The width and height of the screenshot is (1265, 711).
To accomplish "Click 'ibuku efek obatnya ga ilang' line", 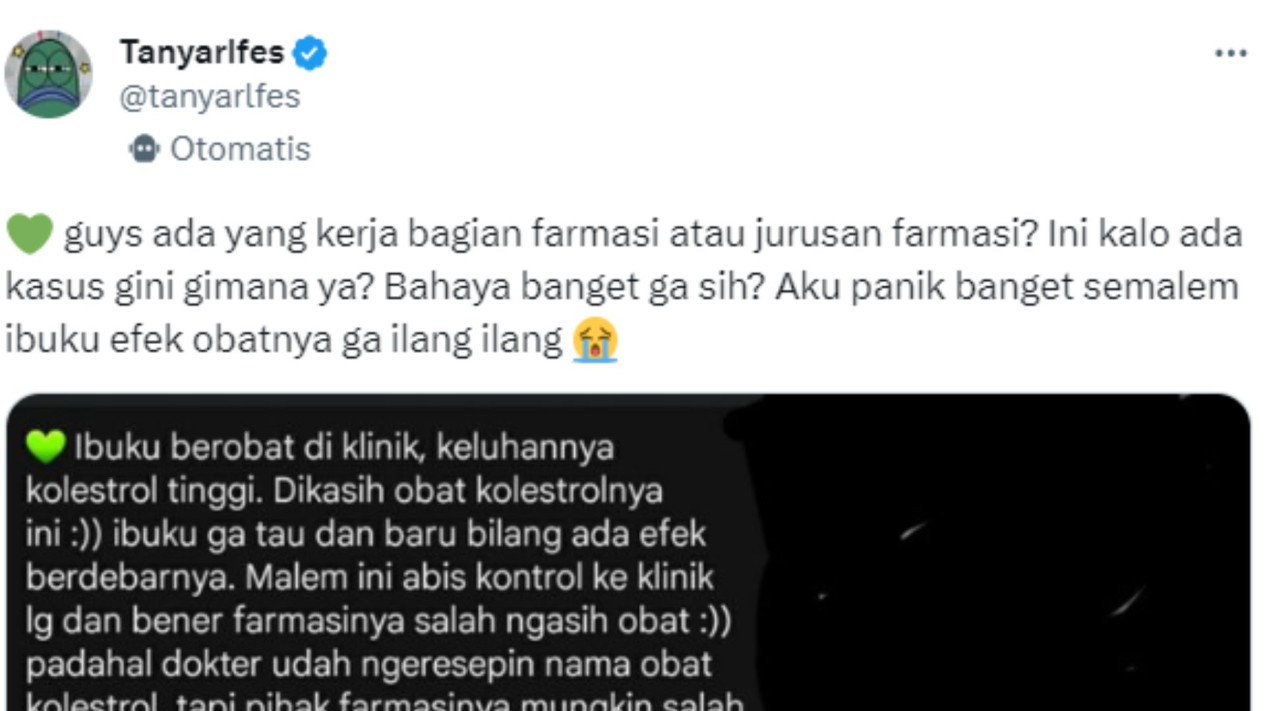I will 285,341.
